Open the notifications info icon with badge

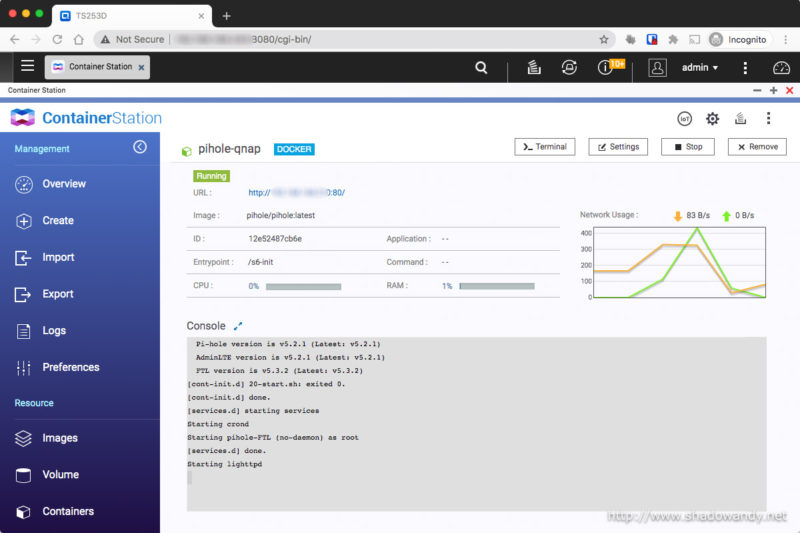click(x=606, y=68)
